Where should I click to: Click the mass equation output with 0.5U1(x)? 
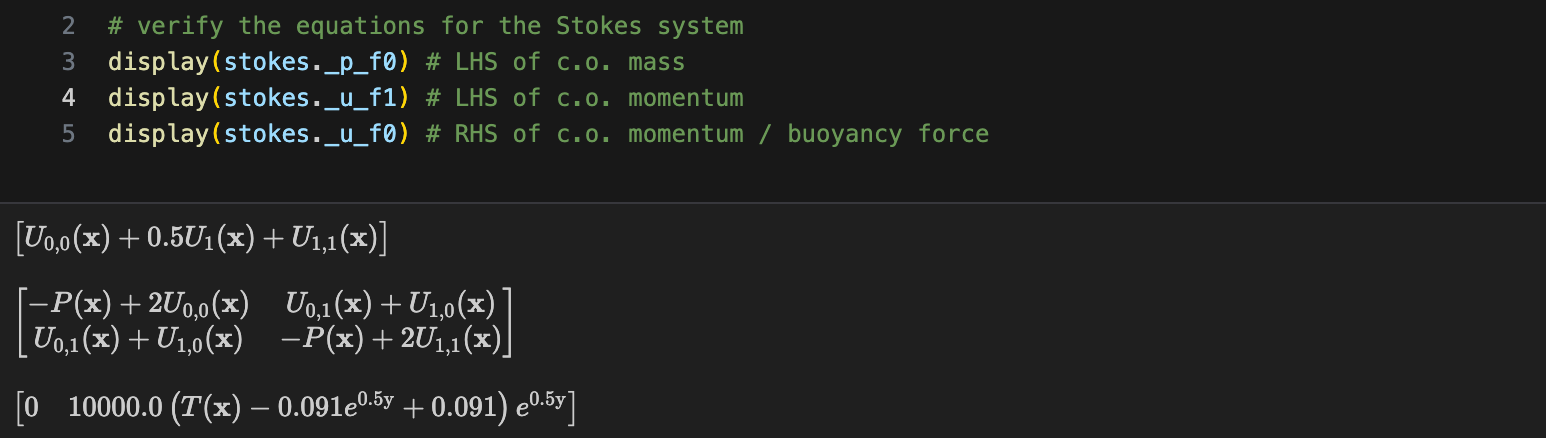[x=201, y=240]
